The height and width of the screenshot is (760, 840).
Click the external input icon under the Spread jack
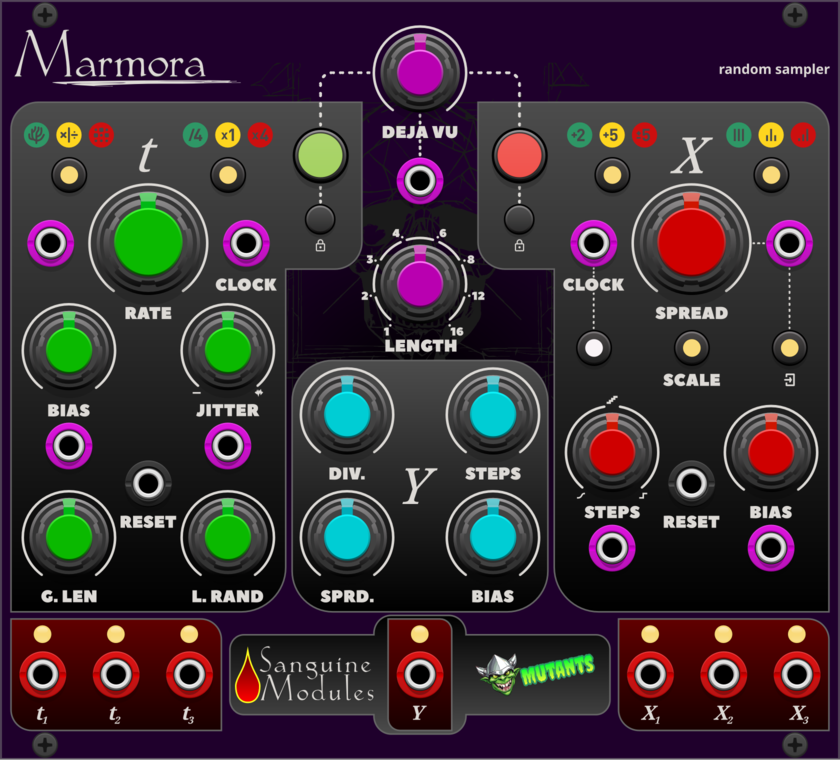(x=789, y=380)
